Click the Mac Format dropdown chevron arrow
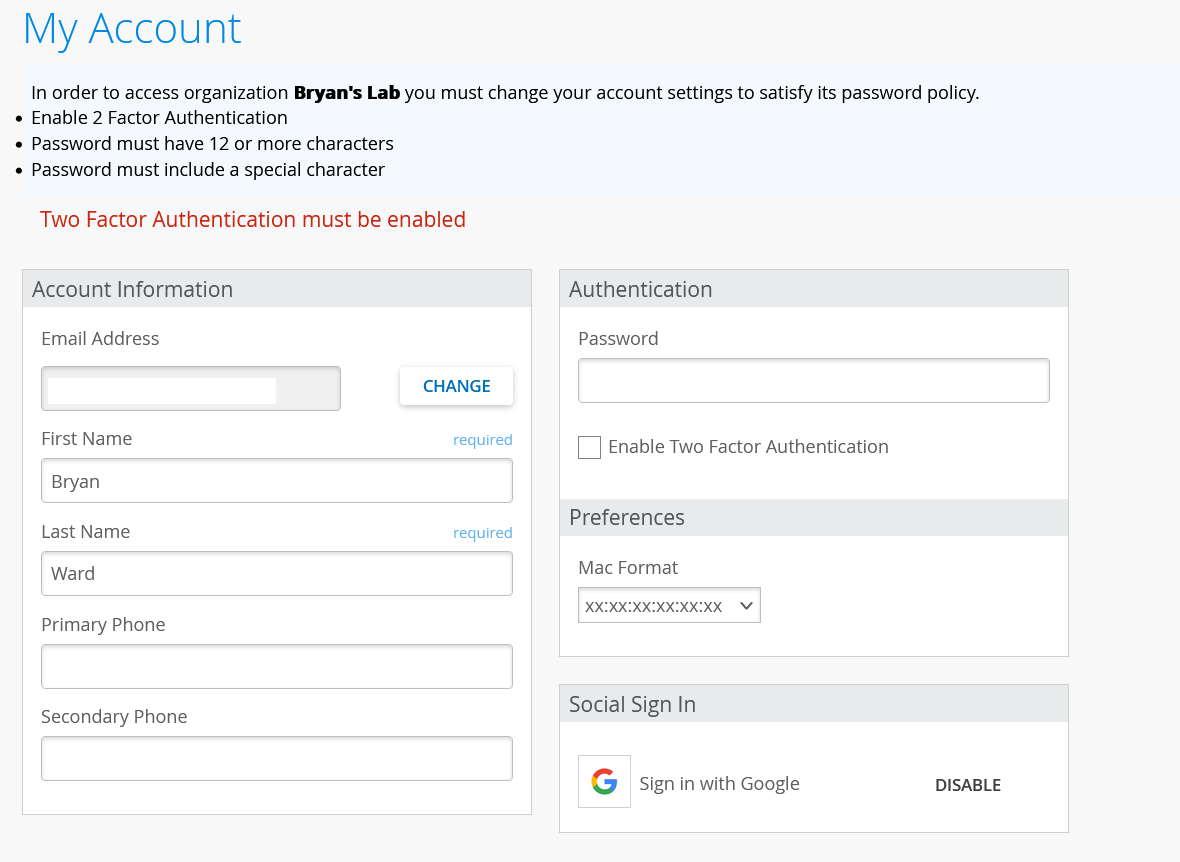This screenshot has width=1180, height=862. 745,605
